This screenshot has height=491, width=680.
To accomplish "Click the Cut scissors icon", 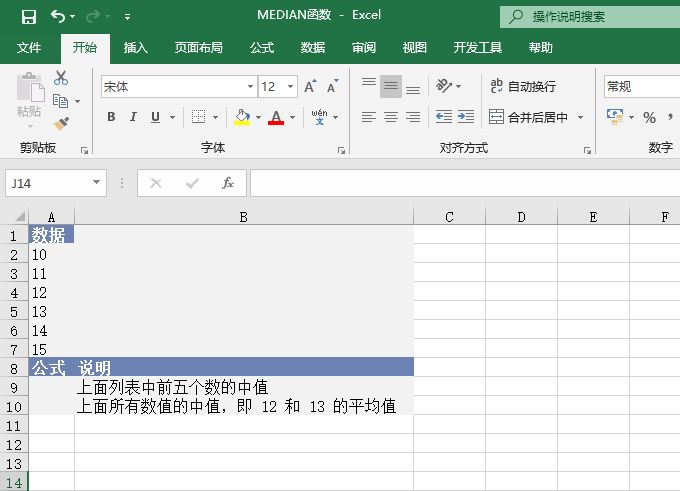I will point(61,78).
